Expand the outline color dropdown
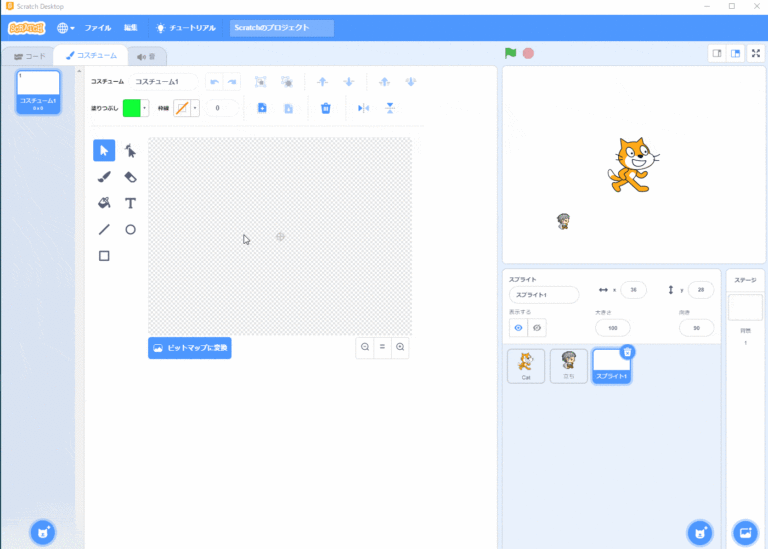The width and height of the screenshot is (768, 549). pyautogui.click(x=195, y=108)
